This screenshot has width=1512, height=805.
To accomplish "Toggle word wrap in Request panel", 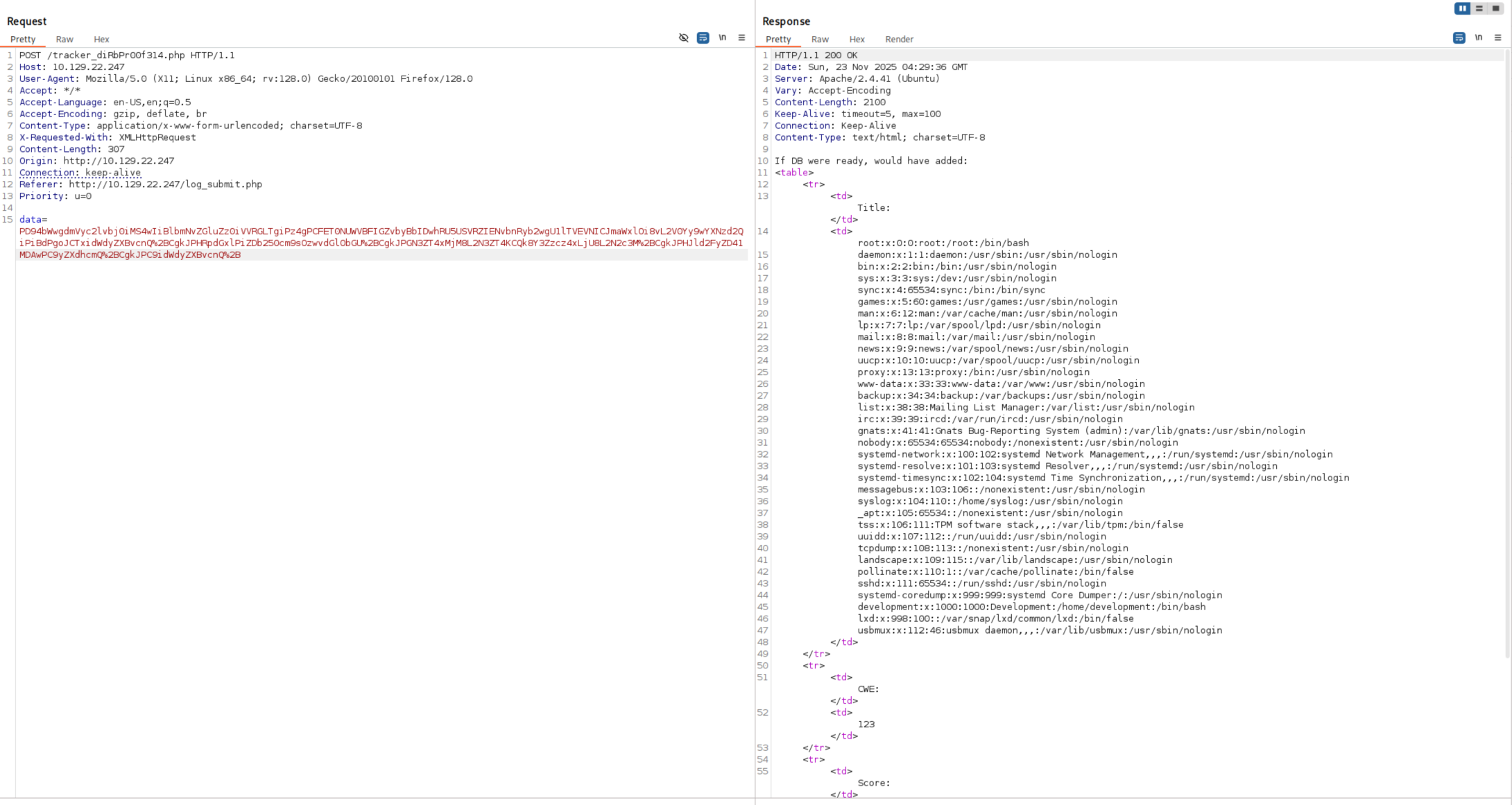I will point(703,38).
